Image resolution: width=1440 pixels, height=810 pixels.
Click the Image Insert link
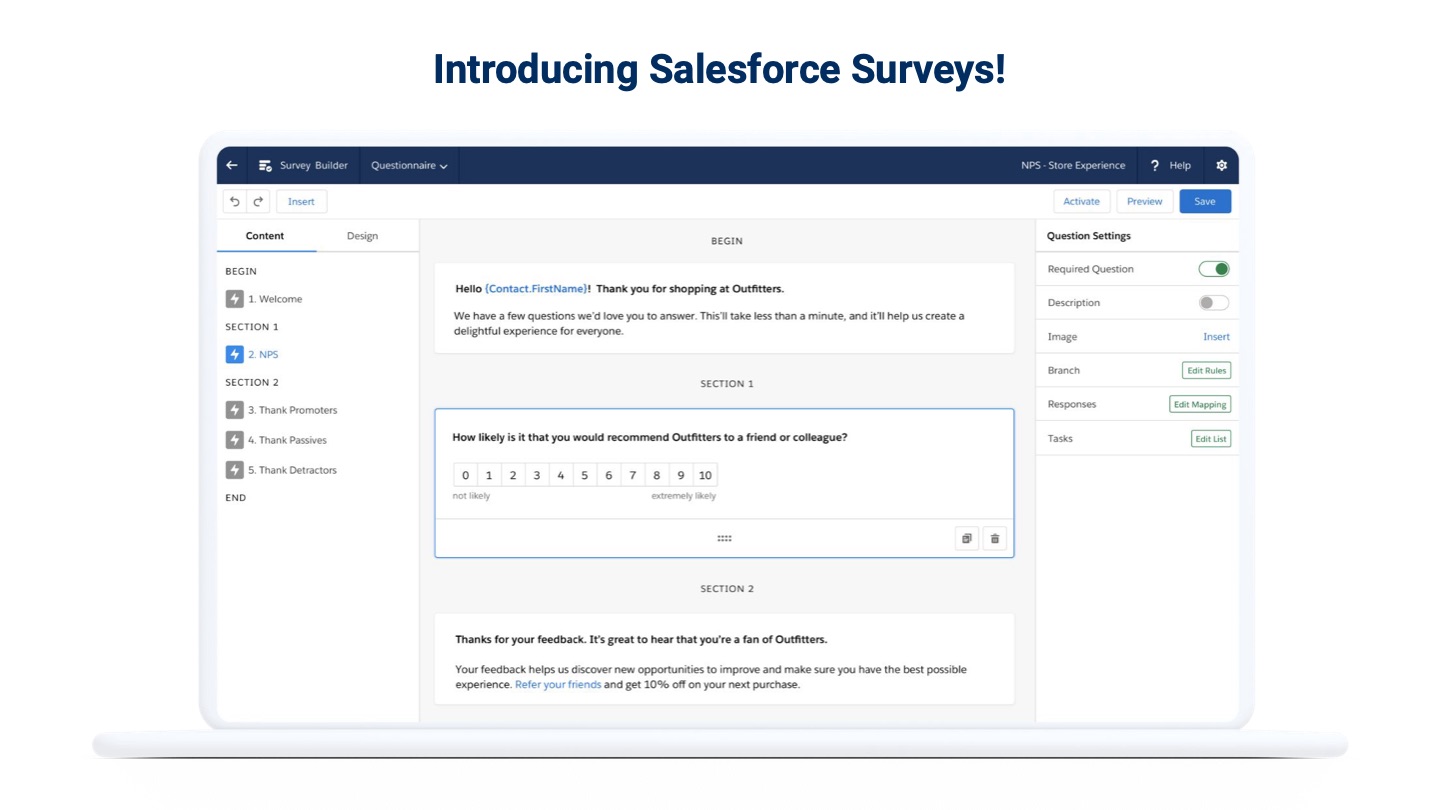point(1216,337)
